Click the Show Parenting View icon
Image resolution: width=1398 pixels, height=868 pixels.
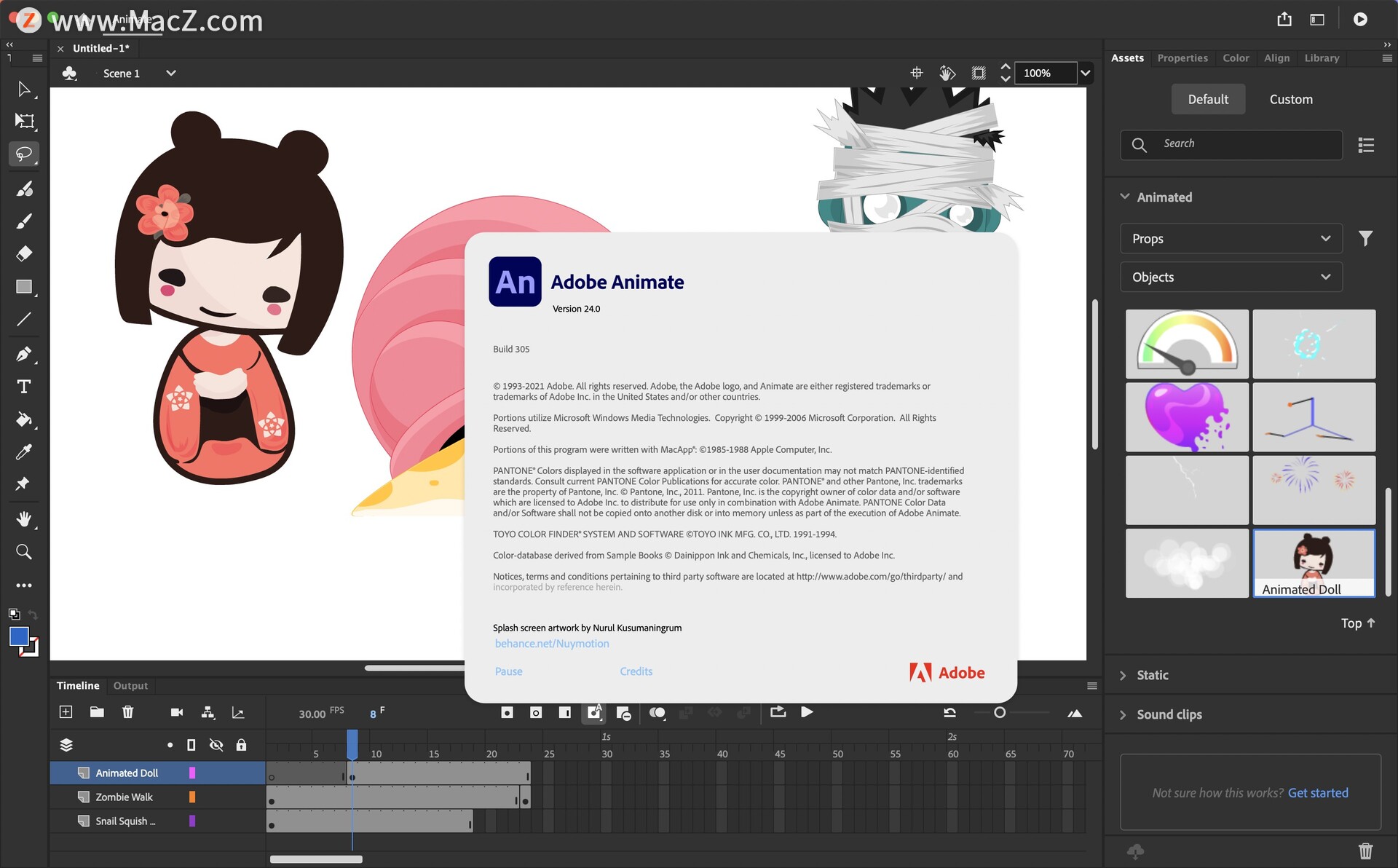coord(208,712)
